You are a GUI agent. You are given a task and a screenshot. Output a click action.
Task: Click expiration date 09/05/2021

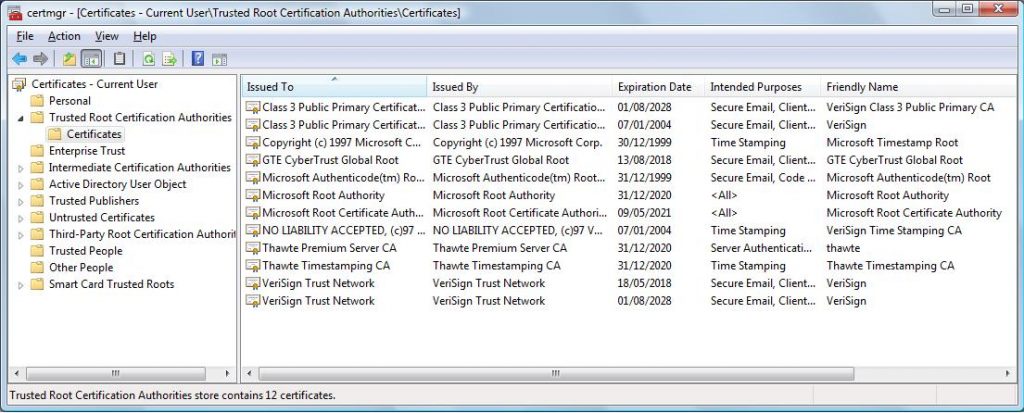click(x=644, y=213)
